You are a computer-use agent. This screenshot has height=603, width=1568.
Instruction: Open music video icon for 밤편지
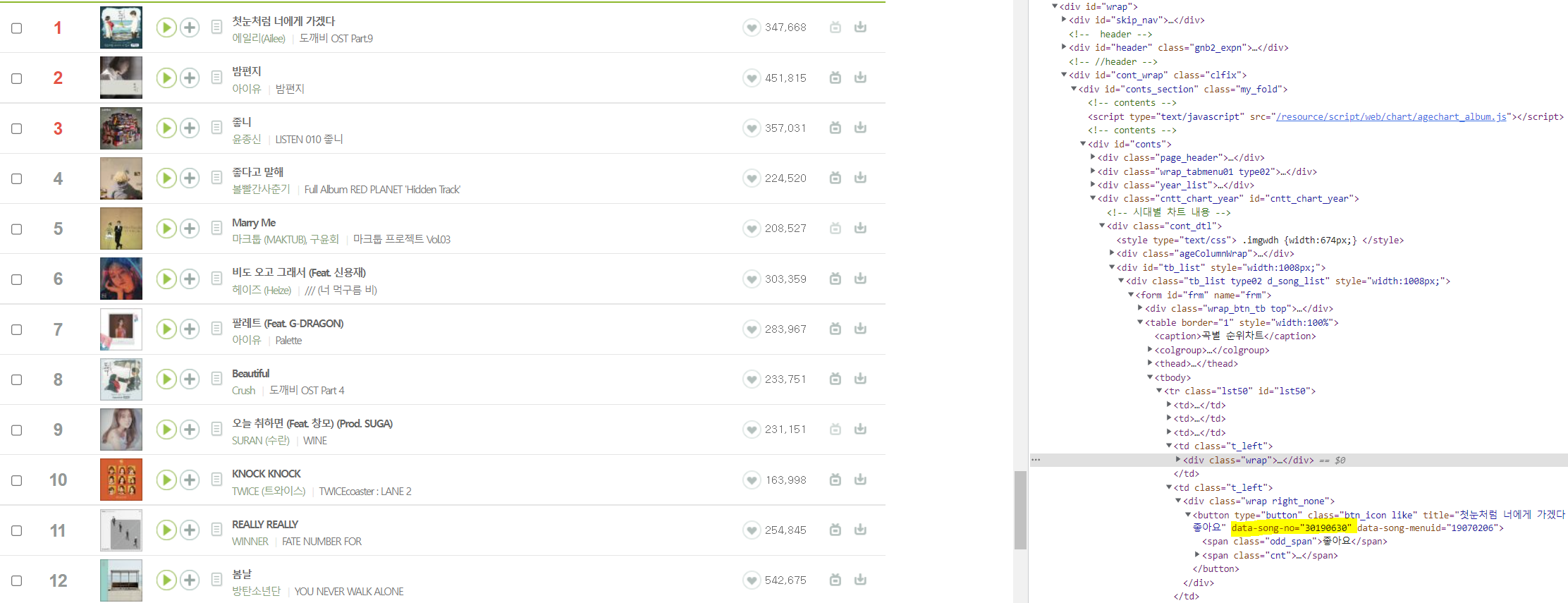(835, 78)
